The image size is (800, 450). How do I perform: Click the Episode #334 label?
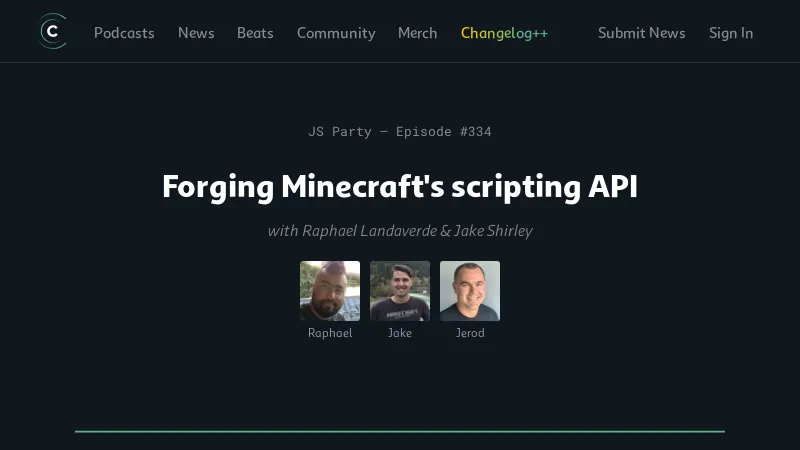pyautogui.click(x=444, y=131)
